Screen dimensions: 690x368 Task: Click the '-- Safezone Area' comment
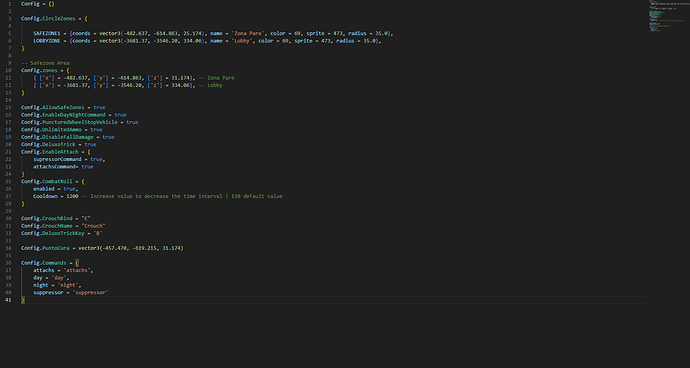(x=45, y=63)
